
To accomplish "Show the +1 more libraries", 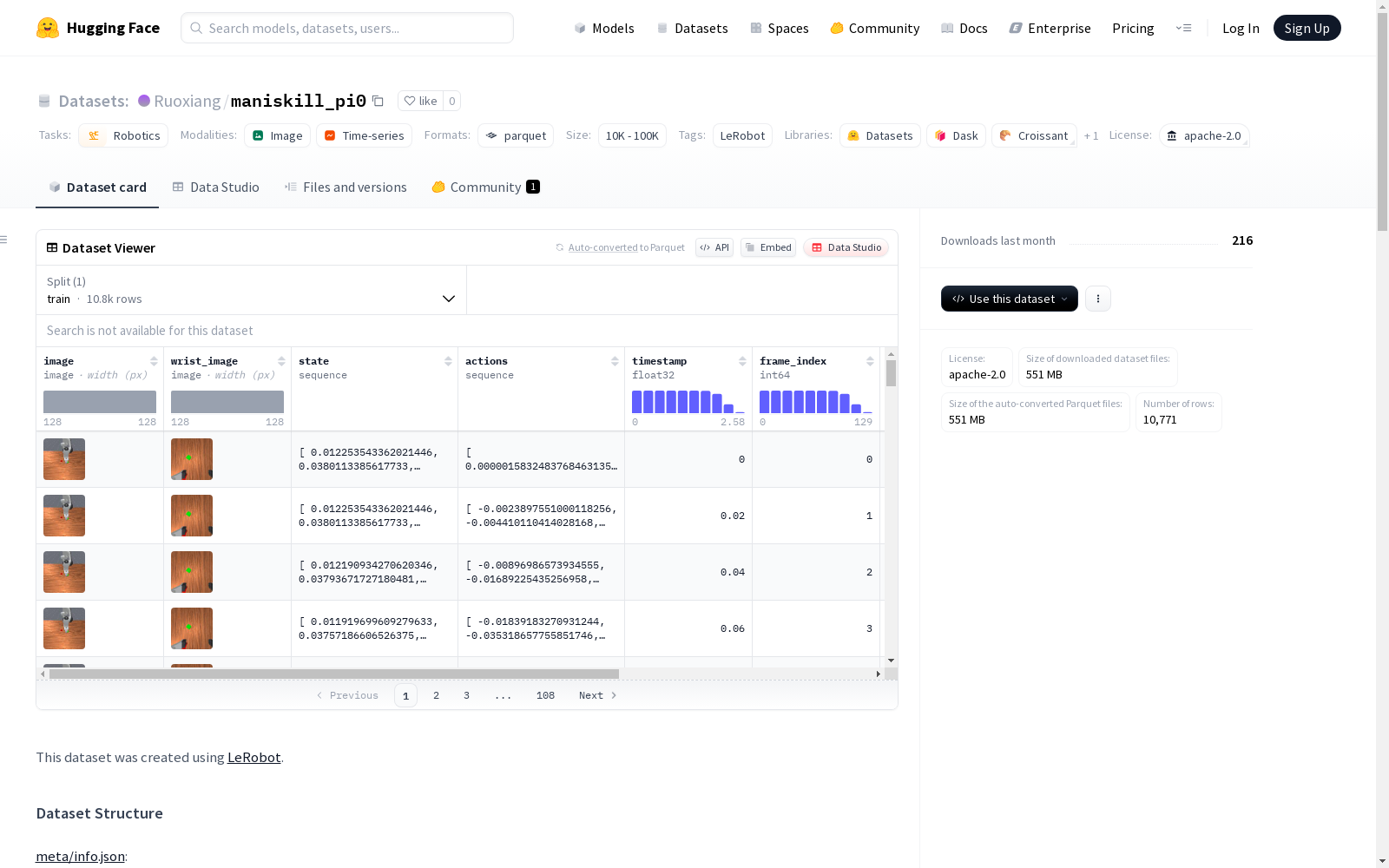I will [x=1091, y=135].
